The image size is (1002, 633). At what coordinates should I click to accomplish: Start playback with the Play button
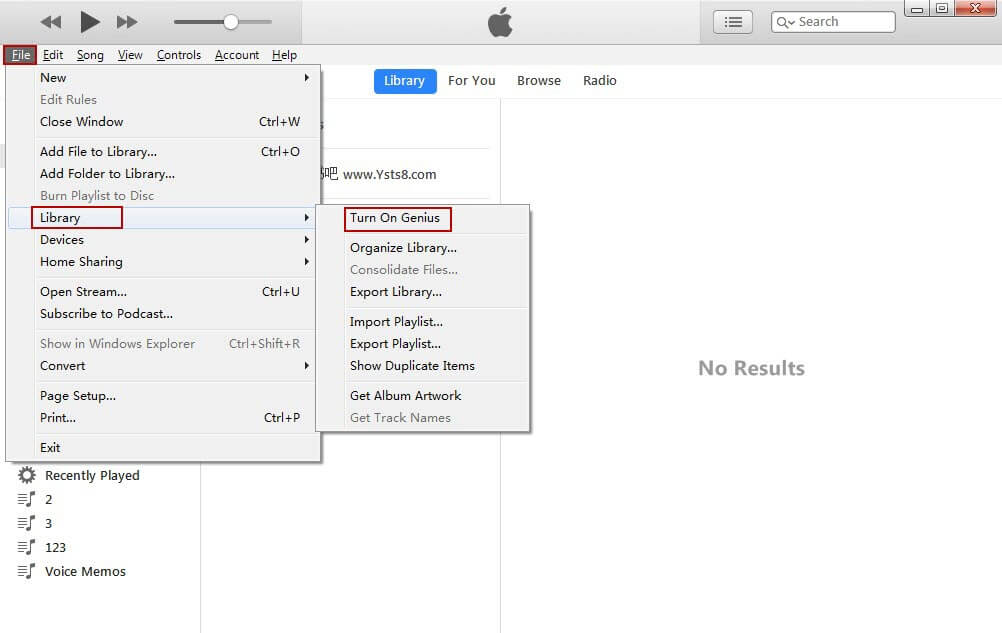pos(89,22)
